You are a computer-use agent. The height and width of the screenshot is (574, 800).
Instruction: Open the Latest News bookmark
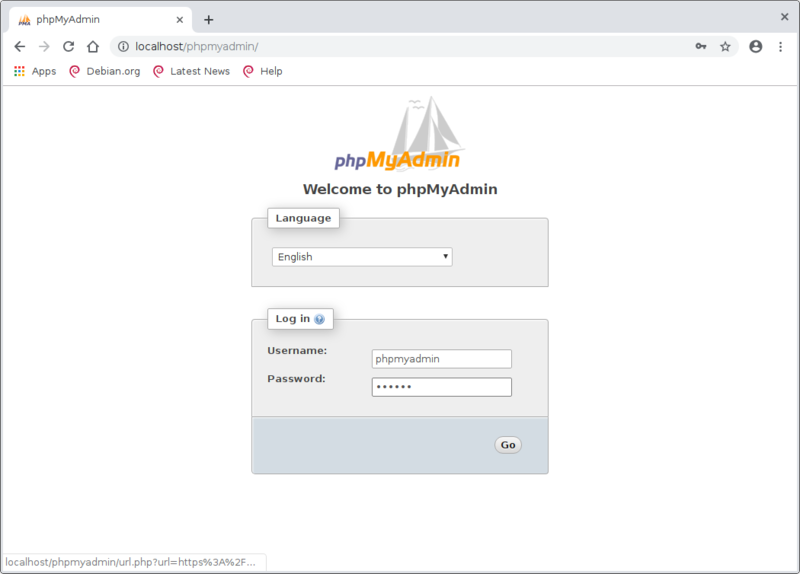tap(192, 71)
